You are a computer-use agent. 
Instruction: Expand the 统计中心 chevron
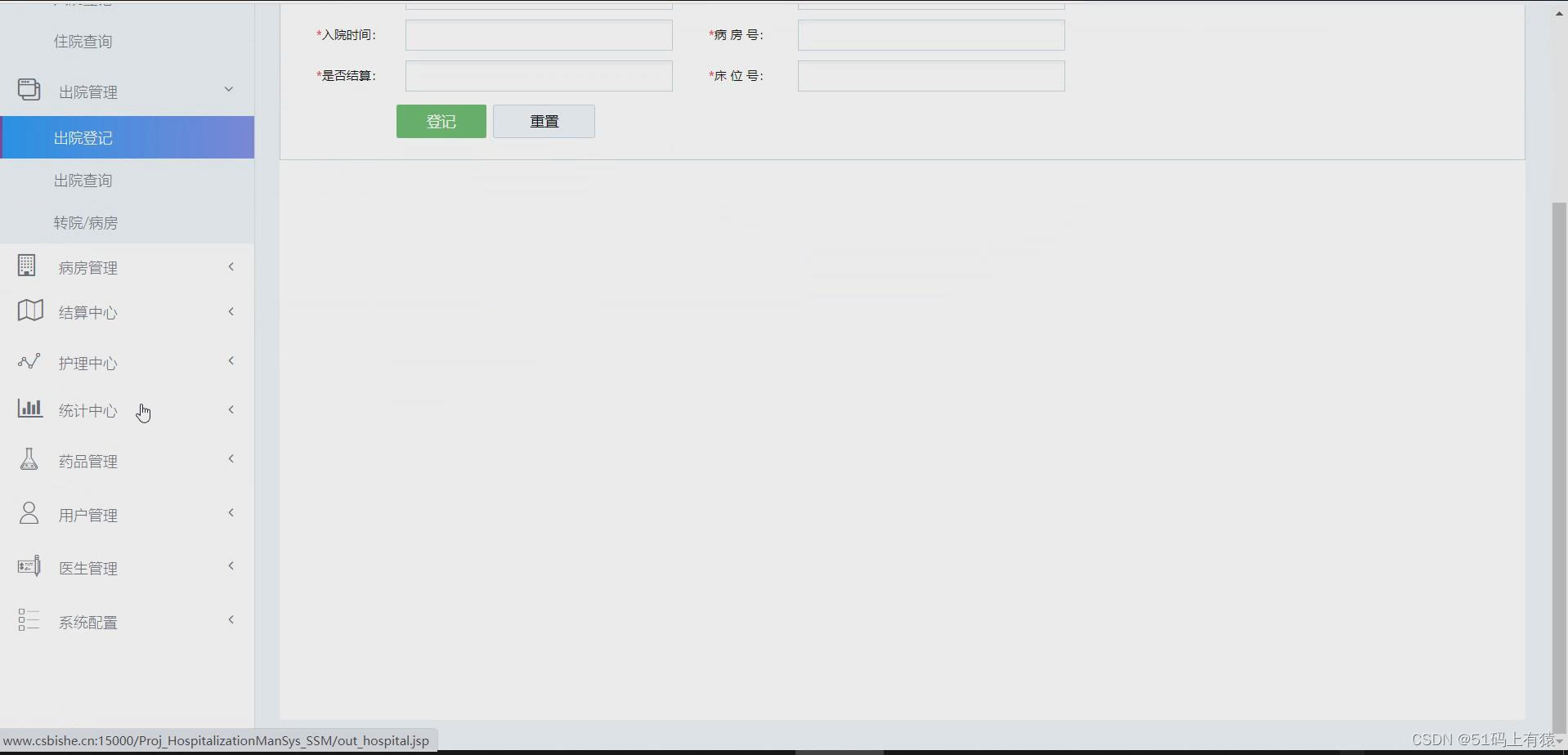(231, 409)
